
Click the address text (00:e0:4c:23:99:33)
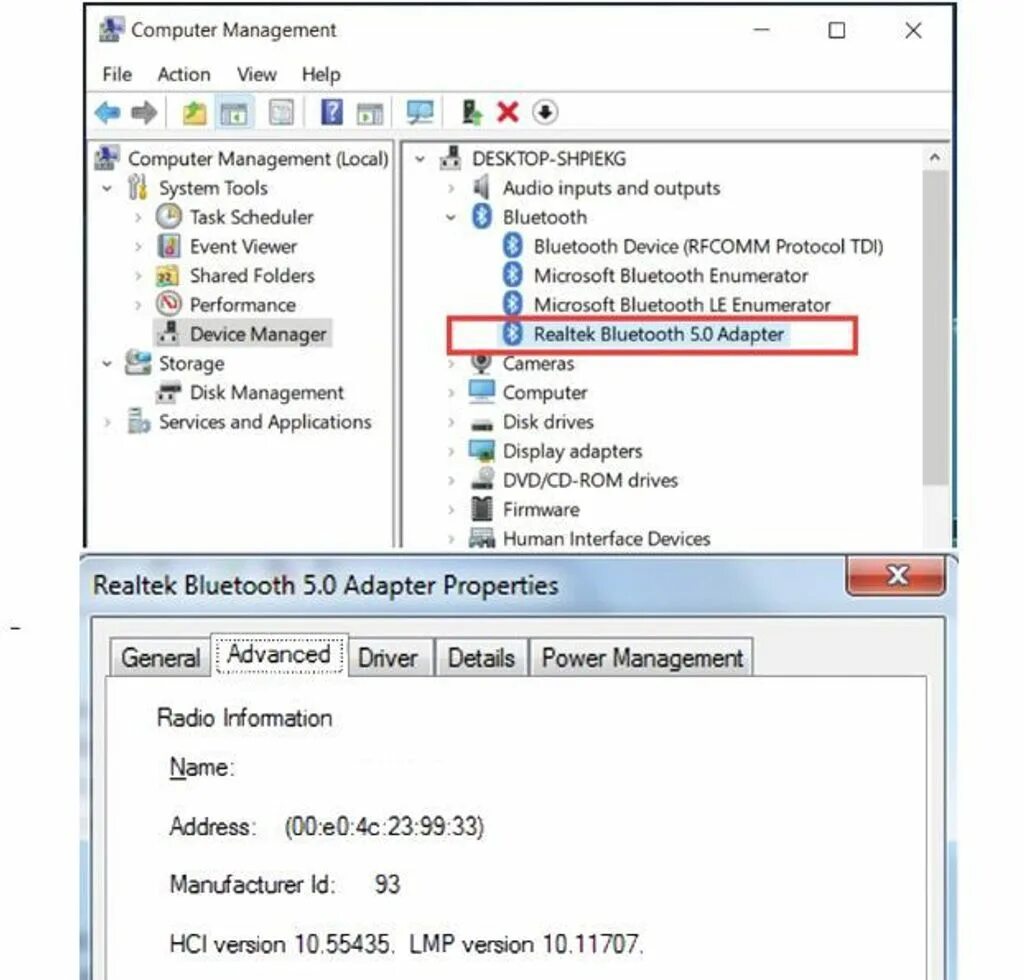[x=385, y=827]
